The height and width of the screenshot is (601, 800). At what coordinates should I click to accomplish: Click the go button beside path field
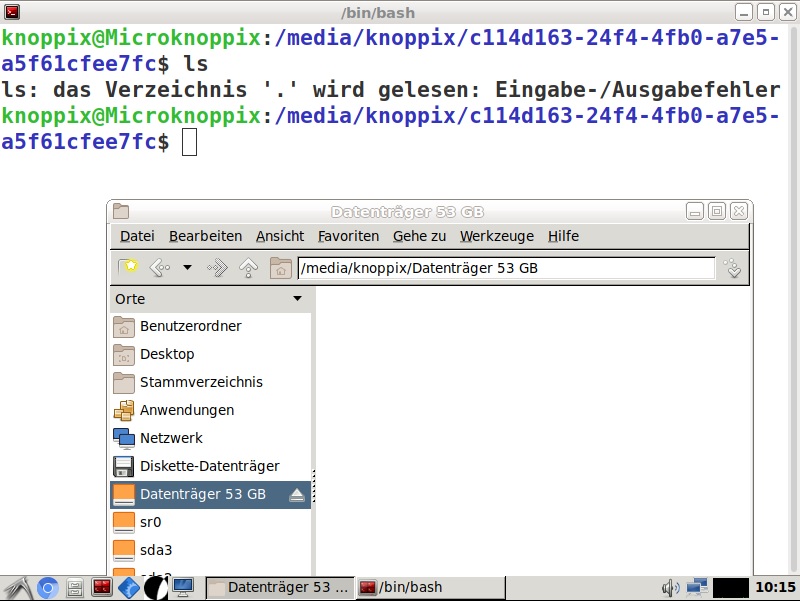(x=733, y=268)
